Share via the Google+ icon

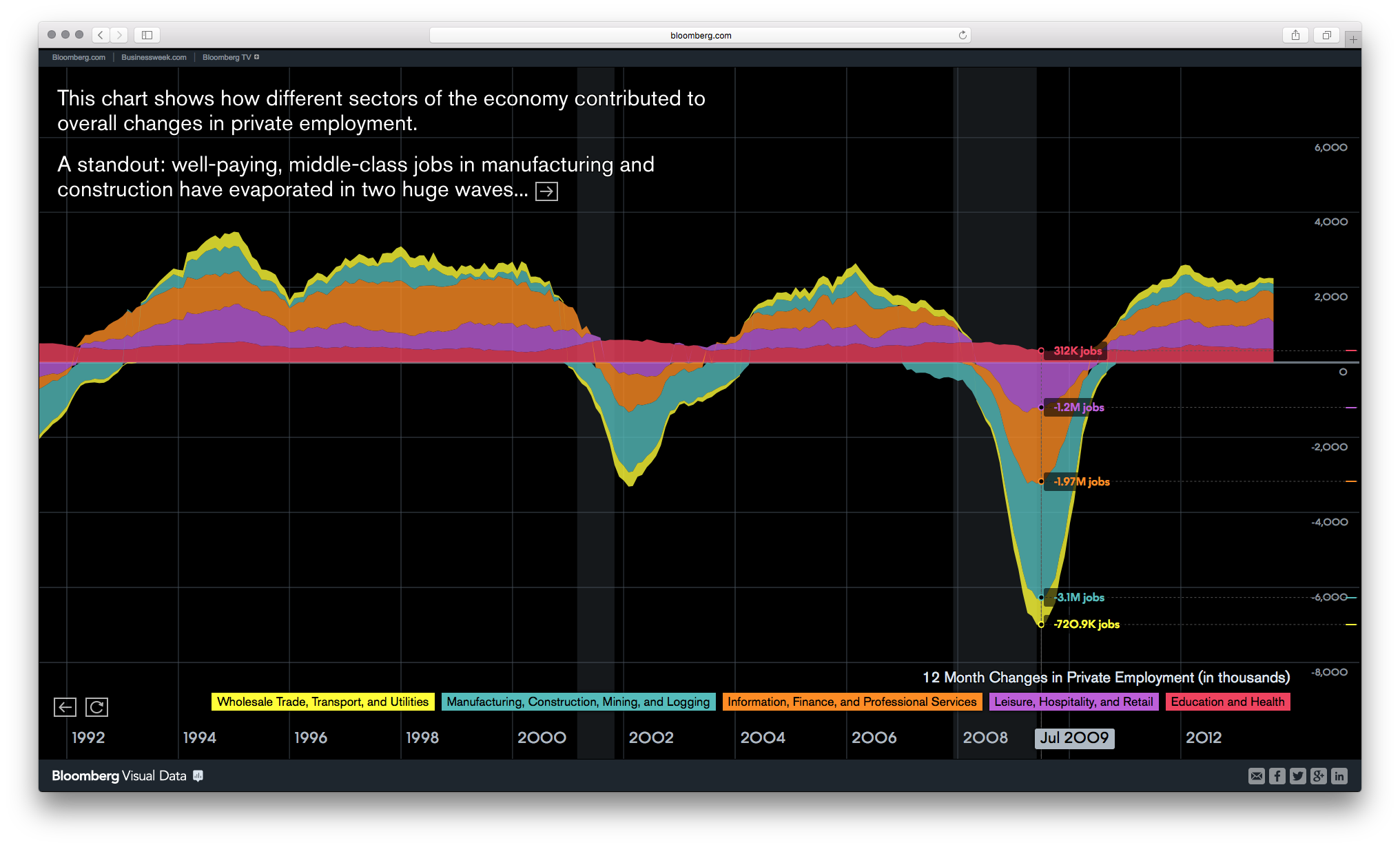click(1318, 776)
